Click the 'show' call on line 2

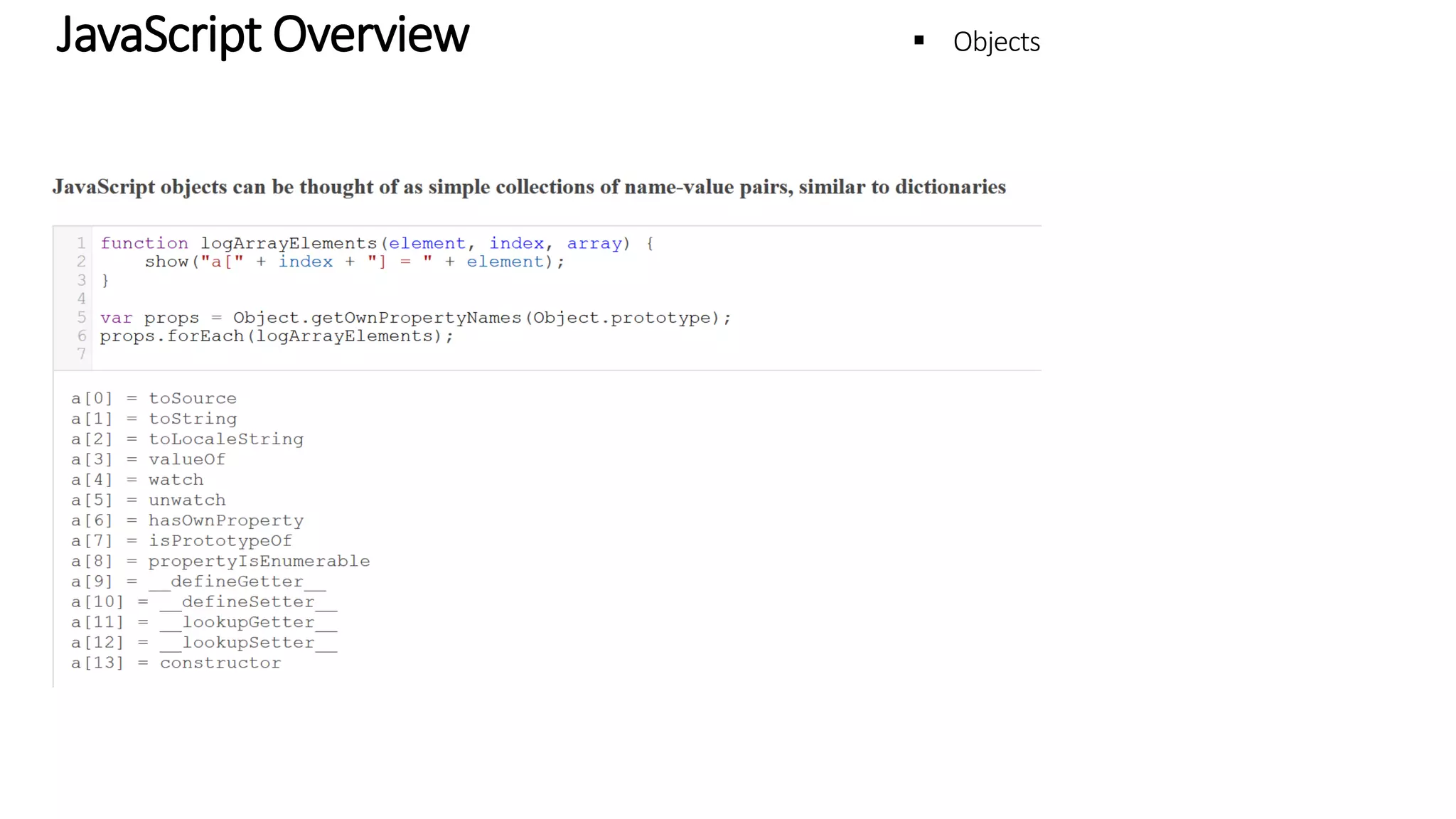166,262
